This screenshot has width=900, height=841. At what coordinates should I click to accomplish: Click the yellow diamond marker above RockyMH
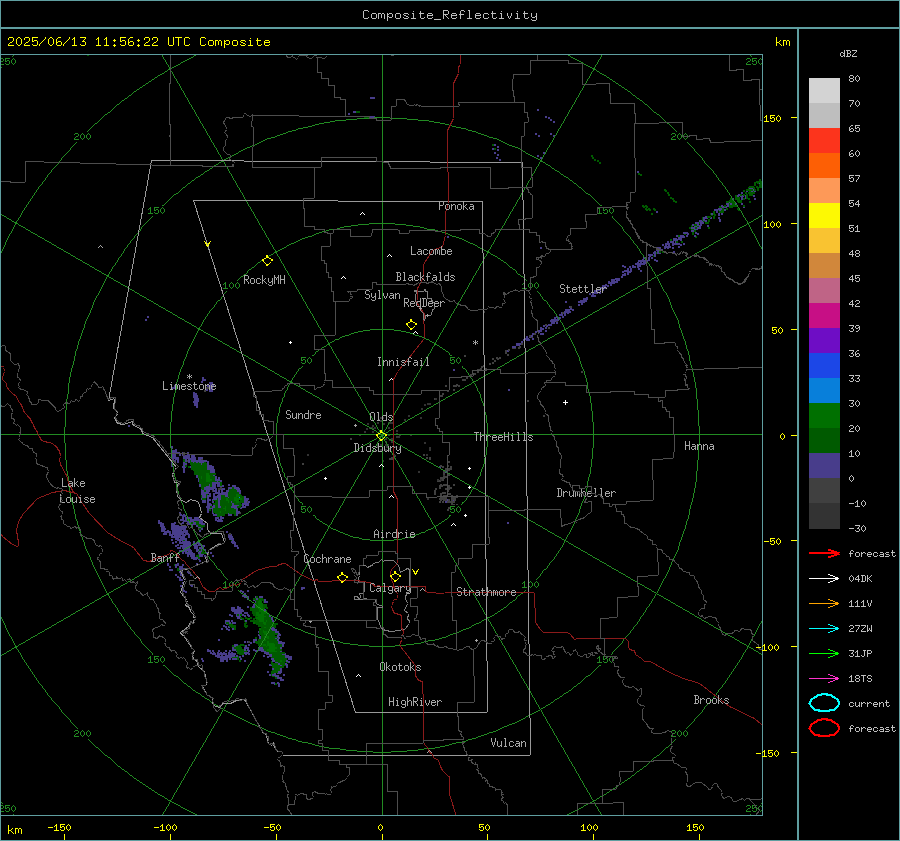[x=267, y=261]
